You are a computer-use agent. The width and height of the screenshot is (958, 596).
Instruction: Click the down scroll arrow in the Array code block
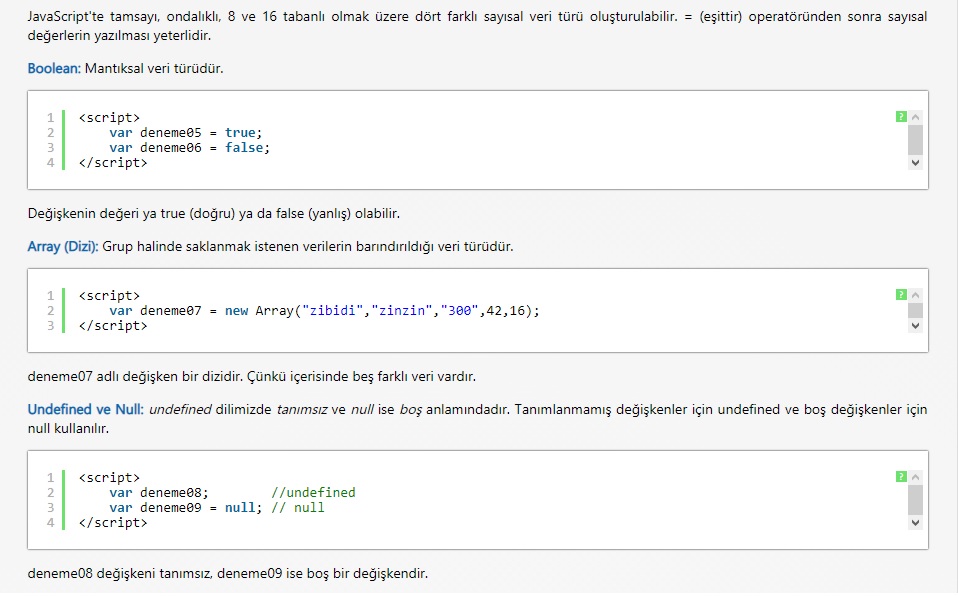click(915, 326)
